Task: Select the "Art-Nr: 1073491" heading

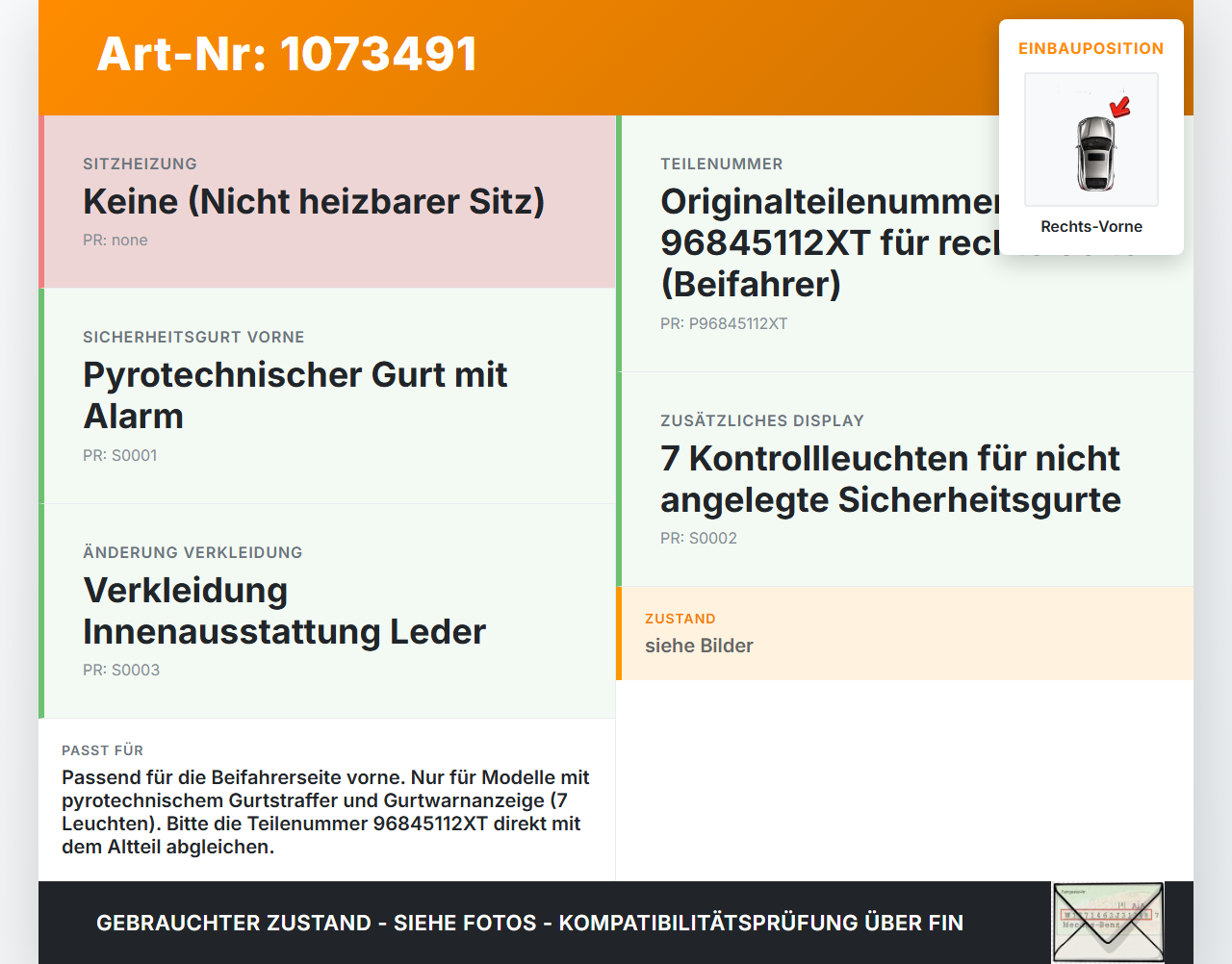Action: 287,54
